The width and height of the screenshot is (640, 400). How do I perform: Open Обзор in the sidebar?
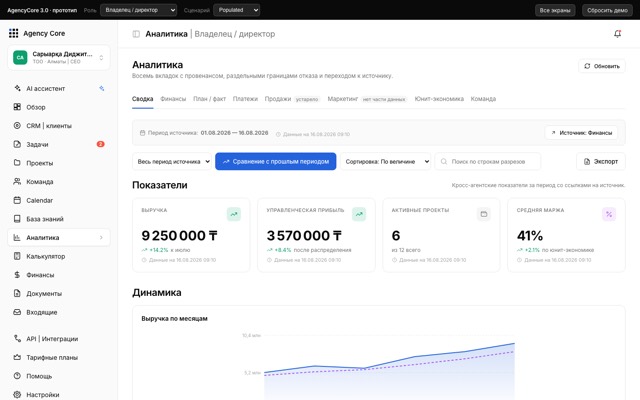(x=59, y=107)
